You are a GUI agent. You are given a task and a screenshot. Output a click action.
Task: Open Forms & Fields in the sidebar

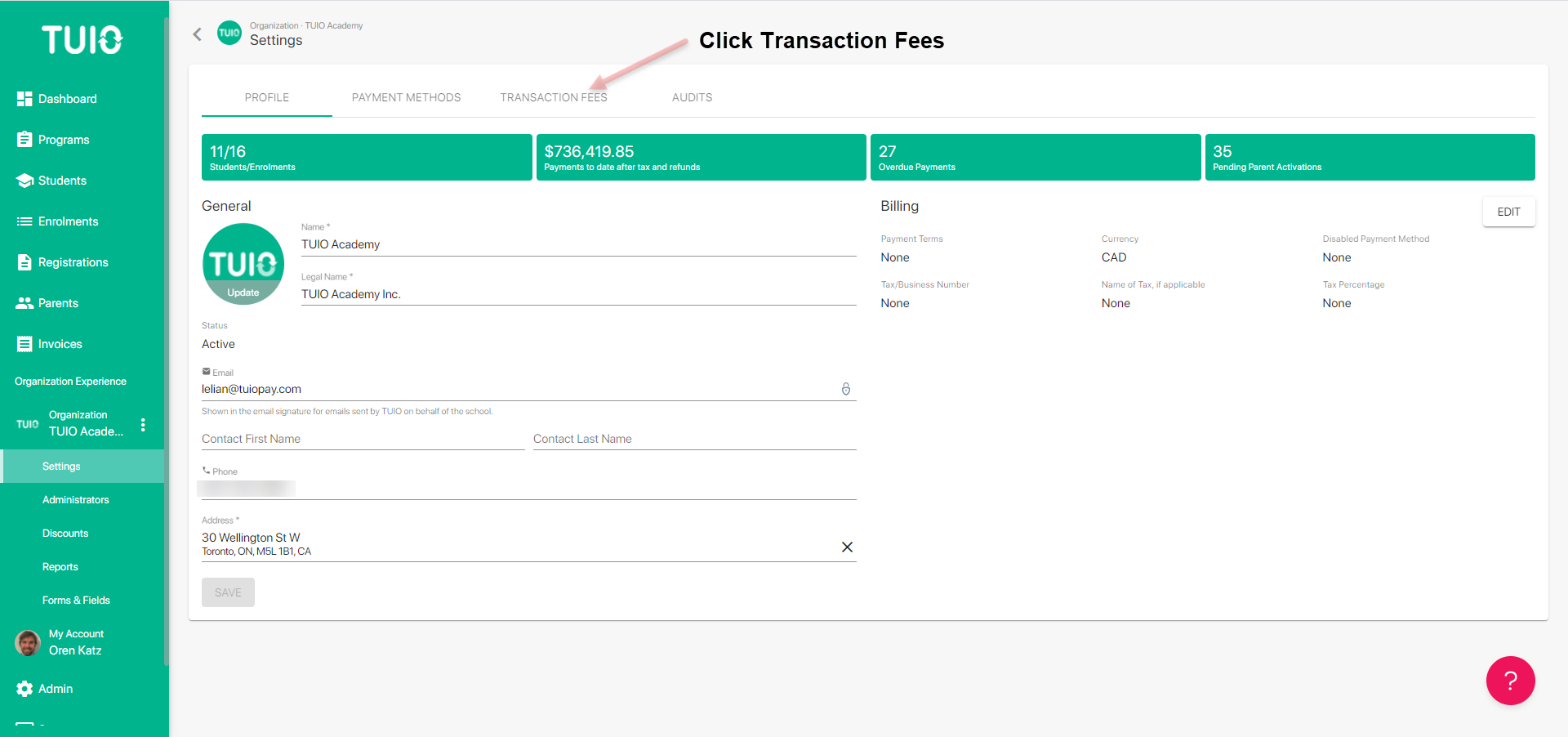click(x=76, y=601)
